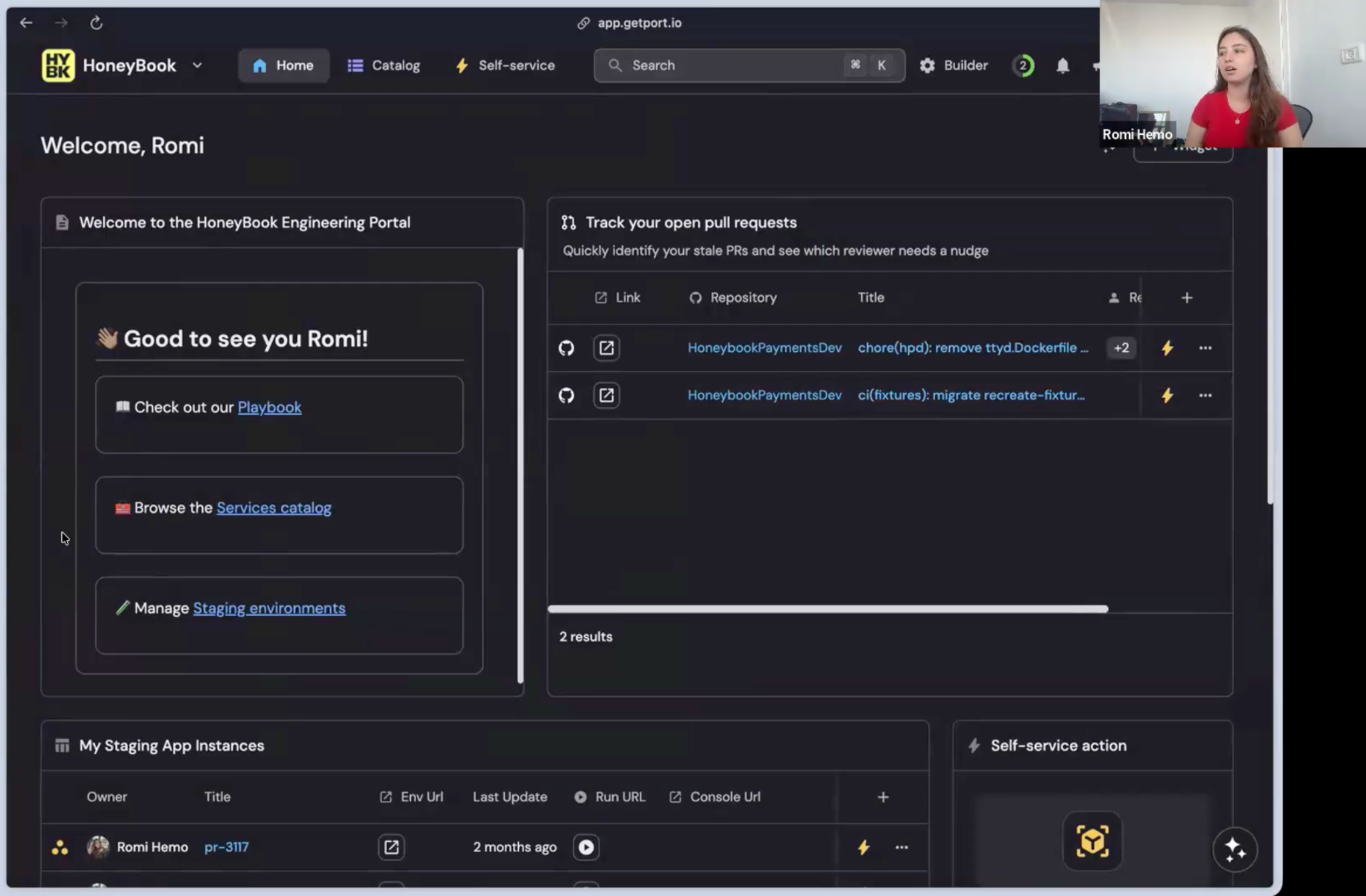This screenshot has width=1366, height=896.
Task: Click the Romi Hemo video call thumbnail
Action: pyautogui.click(x=1233, y=73)
